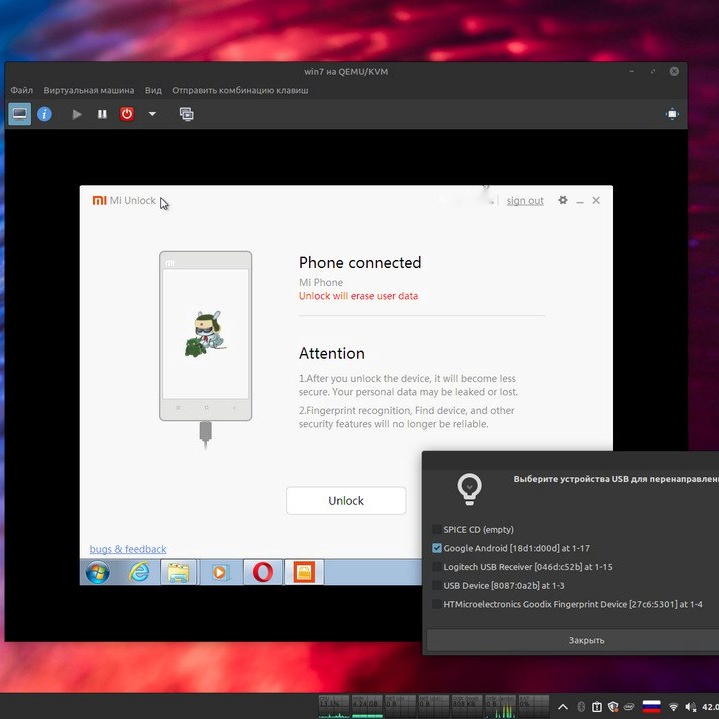Pause the virtual machine
The height and width of the screenshot is (719, 719).
click(102, 114)
